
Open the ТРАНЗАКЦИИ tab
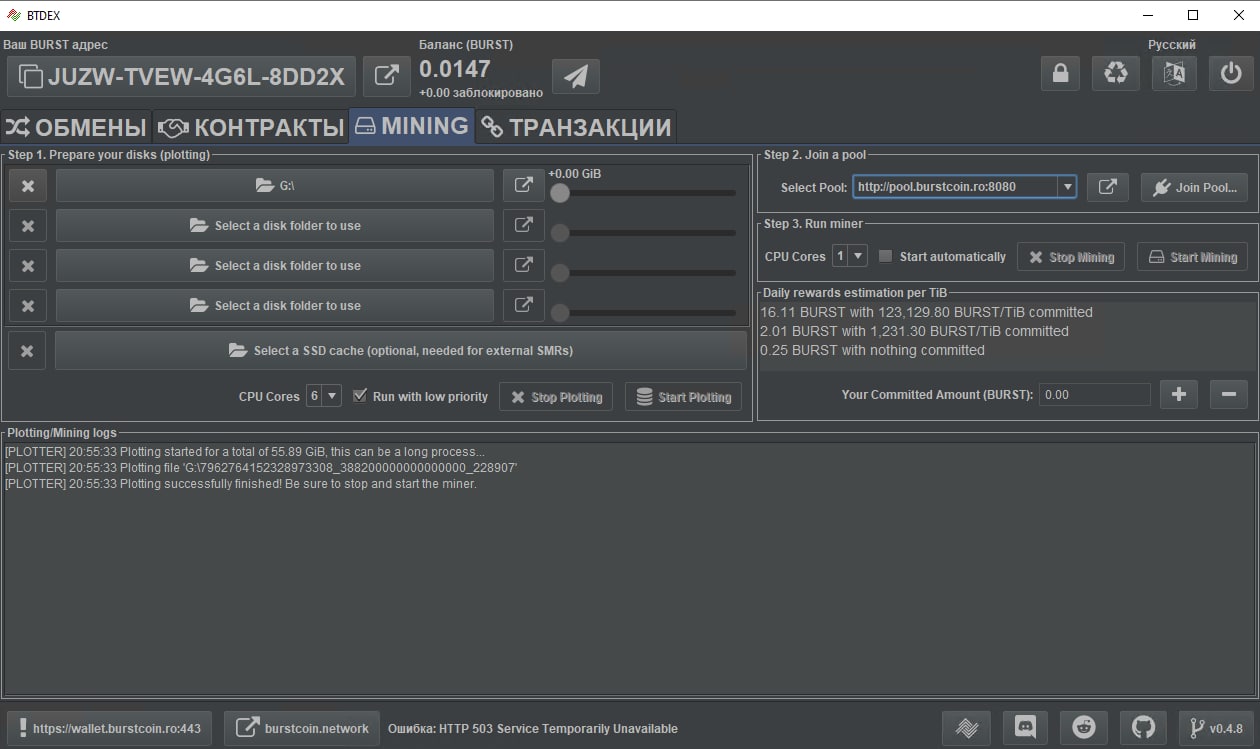pyautogui.click(x=576, y=127)
